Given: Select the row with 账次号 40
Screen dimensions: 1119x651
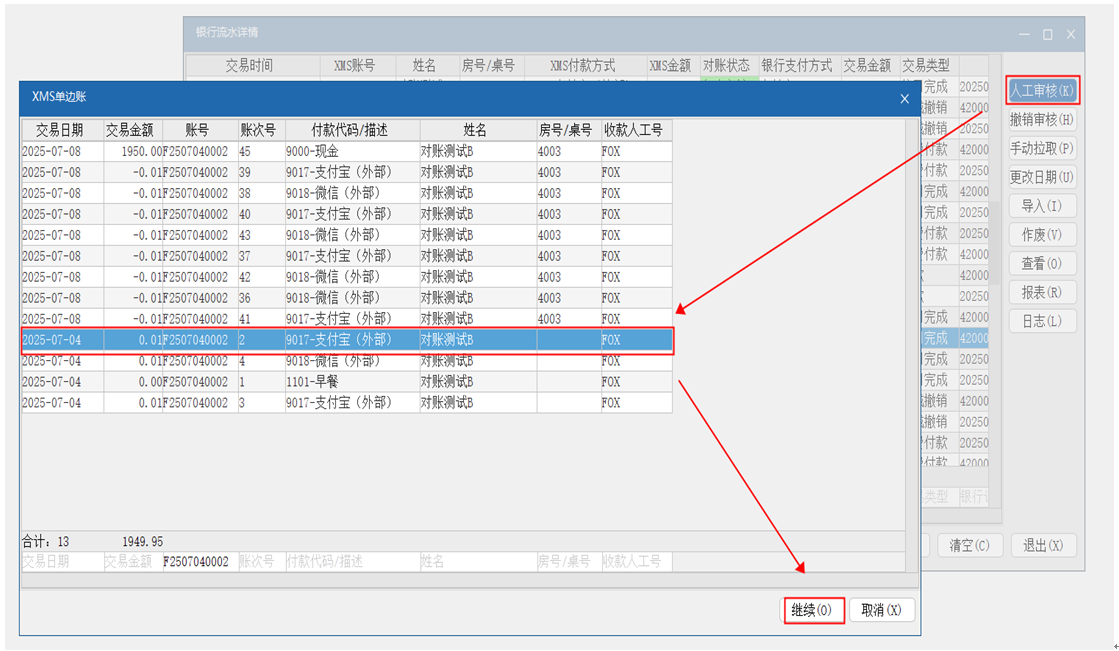Looking at the screenshot, I should point(347,214).
